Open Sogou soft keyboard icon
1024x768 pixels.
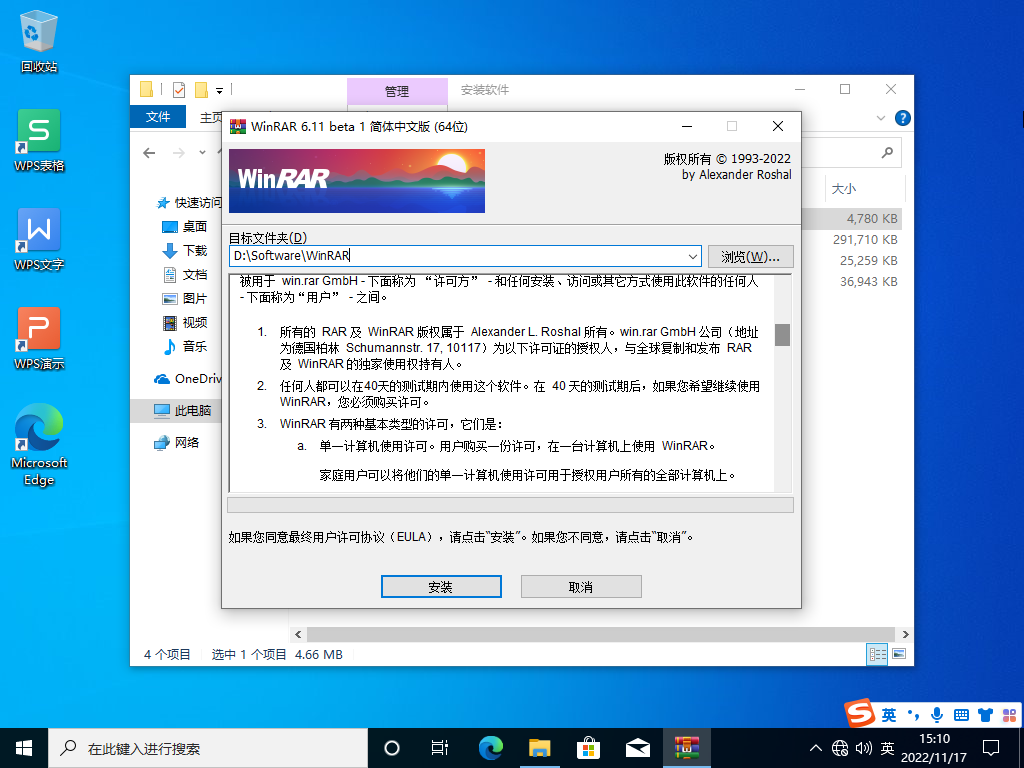pos(961,715)
